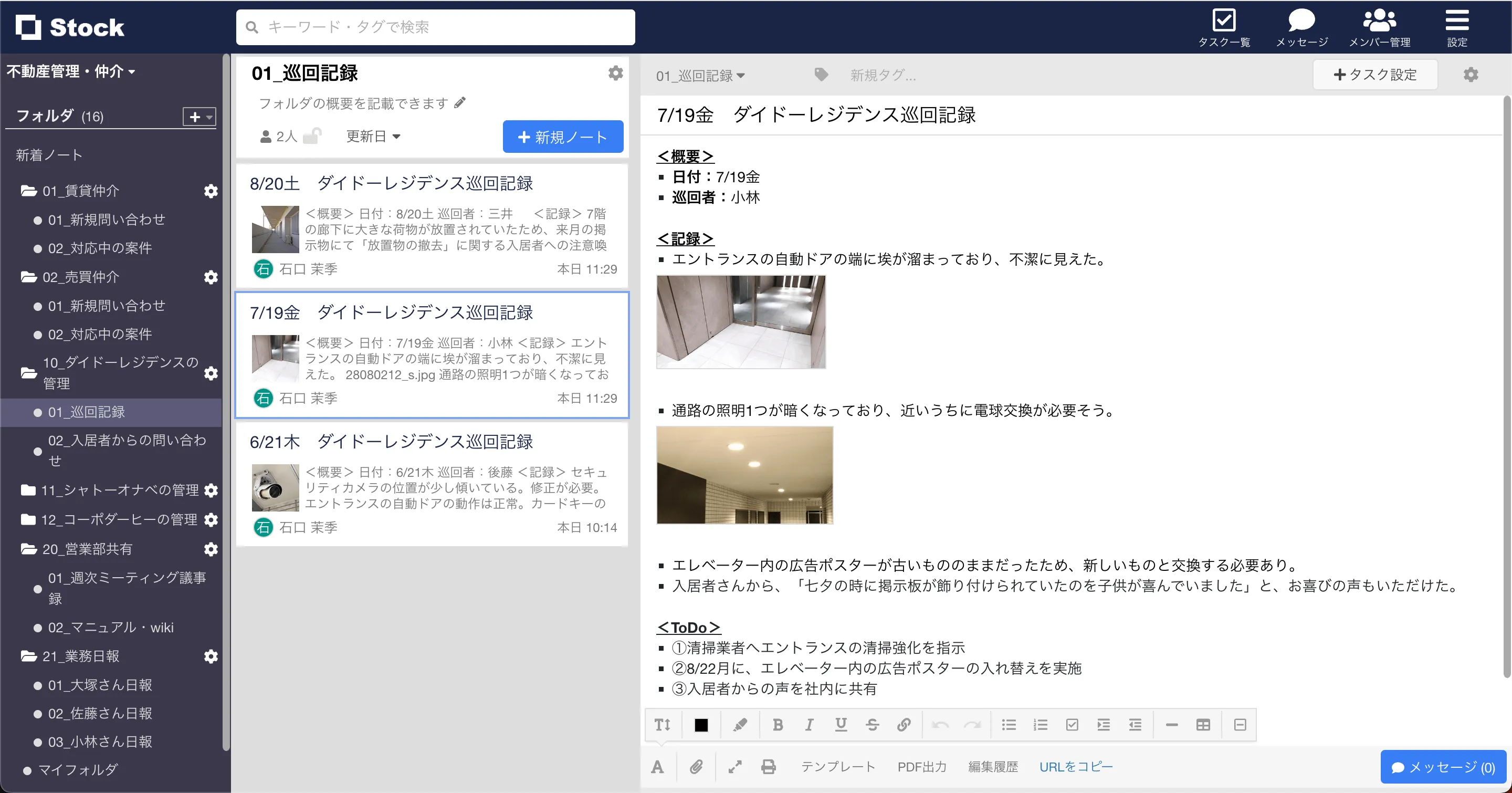Image resolution: width=1512 pixels, height=793 pixels.
Task: Toggle underline formatting
Action: point(841,724)
